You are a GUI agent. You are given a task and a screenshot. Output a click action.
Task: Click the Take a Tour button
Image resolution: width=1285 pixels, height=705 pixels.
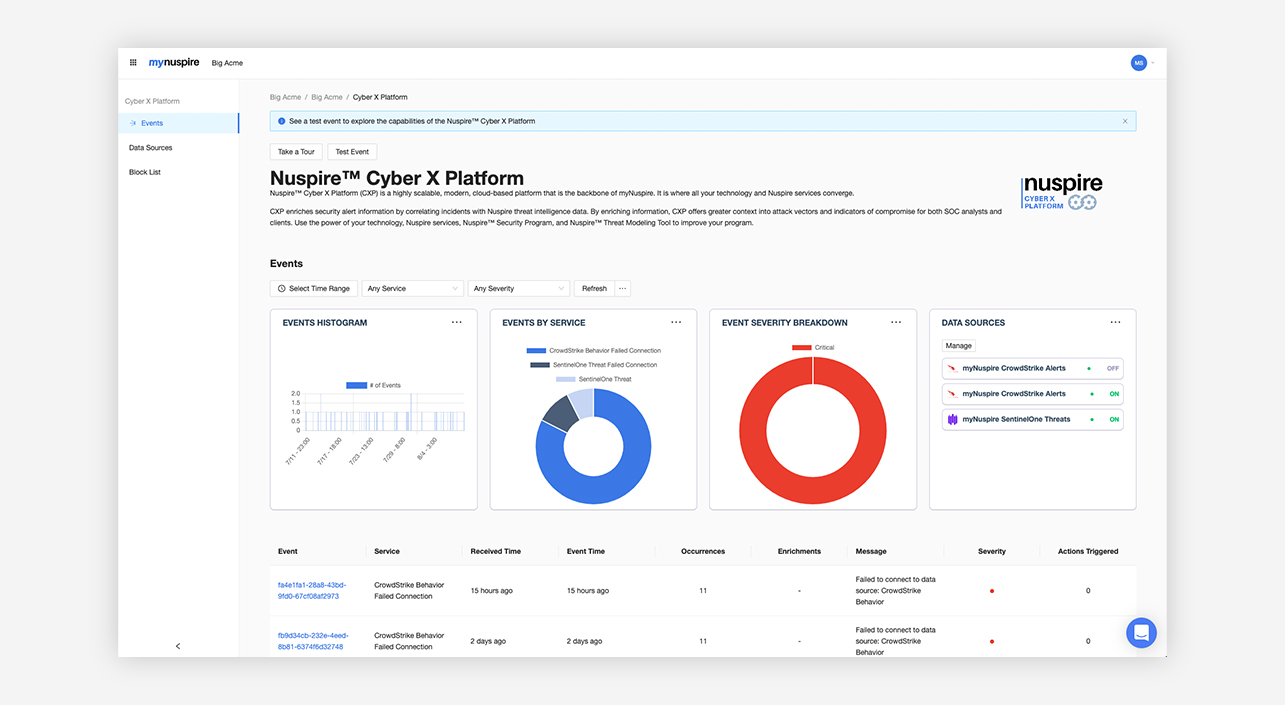tap(296, 152)
